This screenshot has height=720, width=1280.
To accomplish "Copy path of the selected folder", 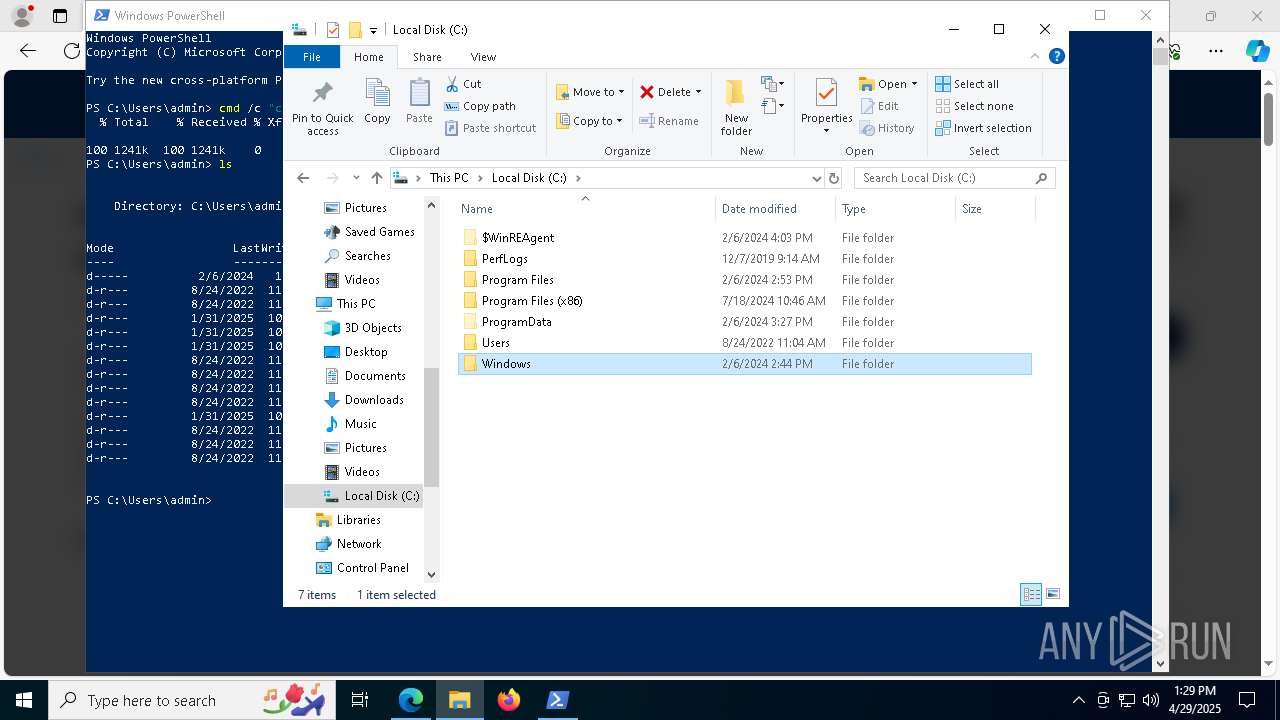I will (x=480, y=106).
